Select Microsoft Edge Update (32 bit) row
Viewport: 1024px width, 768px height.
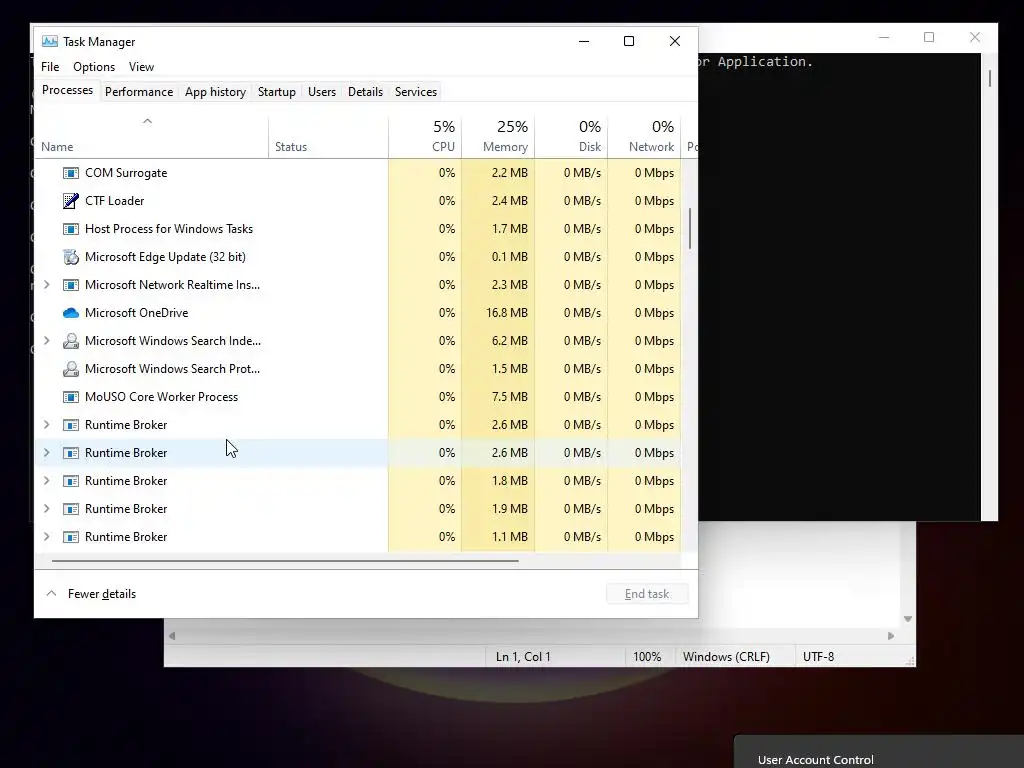point(358,257)
